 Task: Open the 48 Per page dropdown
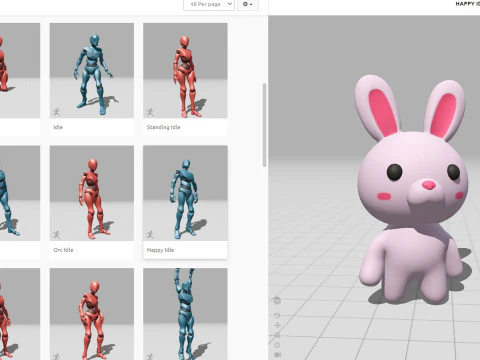click(209, 4)
